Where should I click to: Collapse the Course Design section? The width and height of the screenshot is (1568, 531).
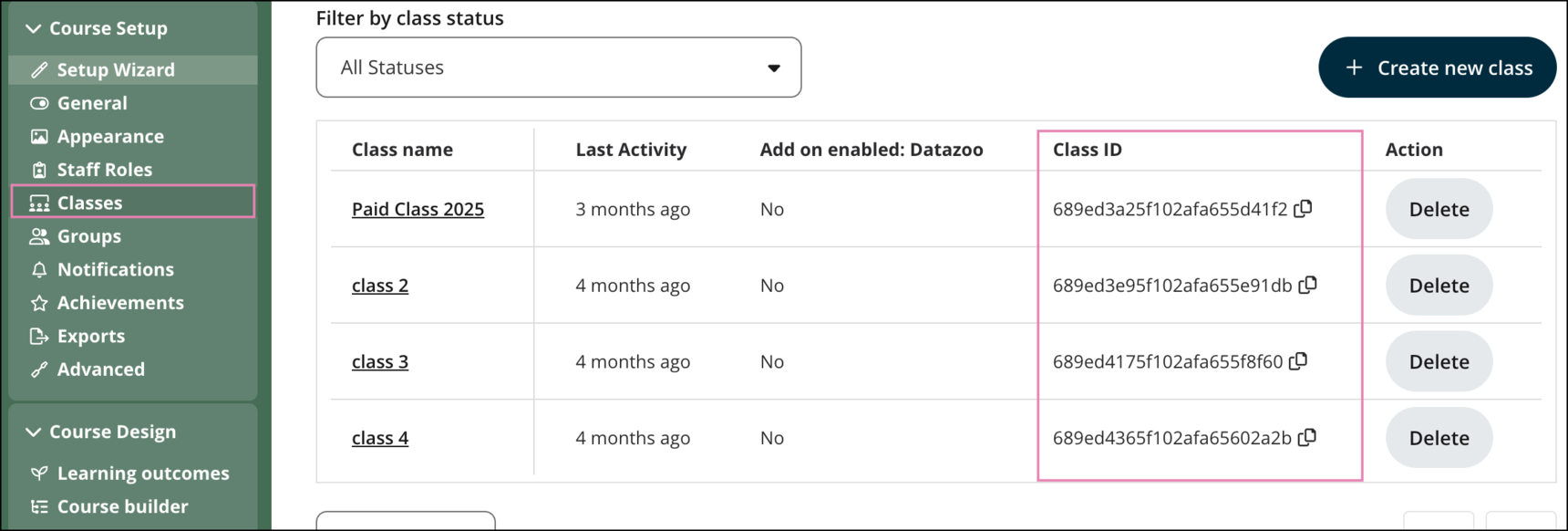click(34, 432)
